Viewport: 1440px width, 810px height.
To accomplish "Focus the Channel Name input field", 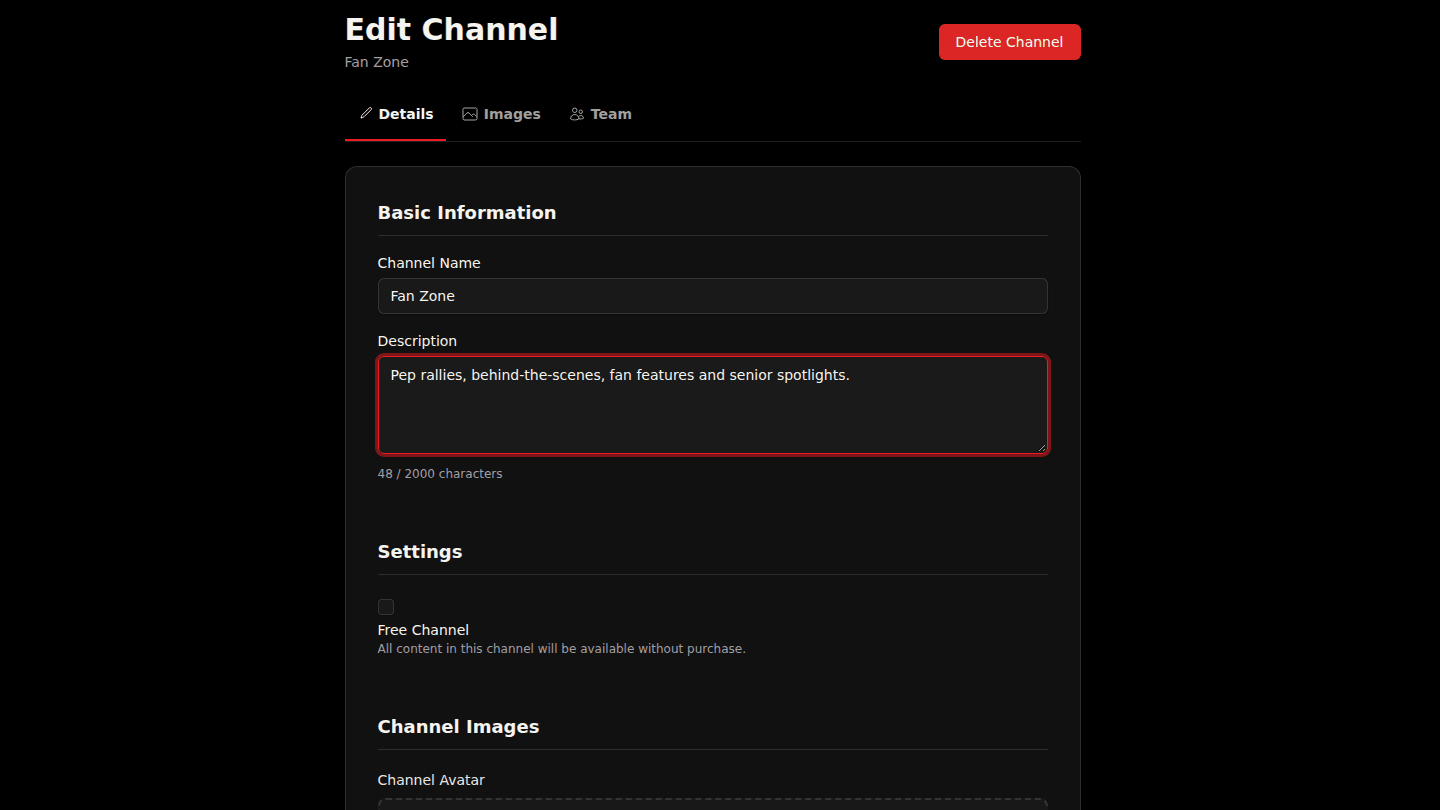I will coord(712,296).
